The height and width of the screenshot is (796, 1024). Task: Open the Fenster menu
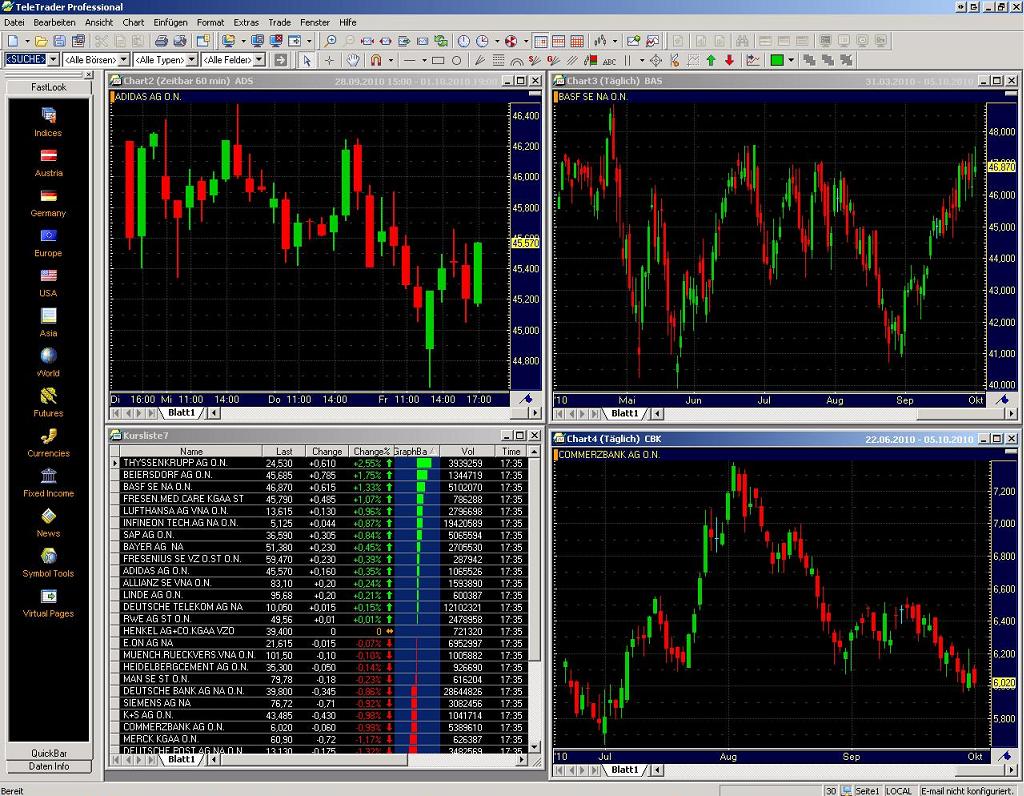pos(315,22)
